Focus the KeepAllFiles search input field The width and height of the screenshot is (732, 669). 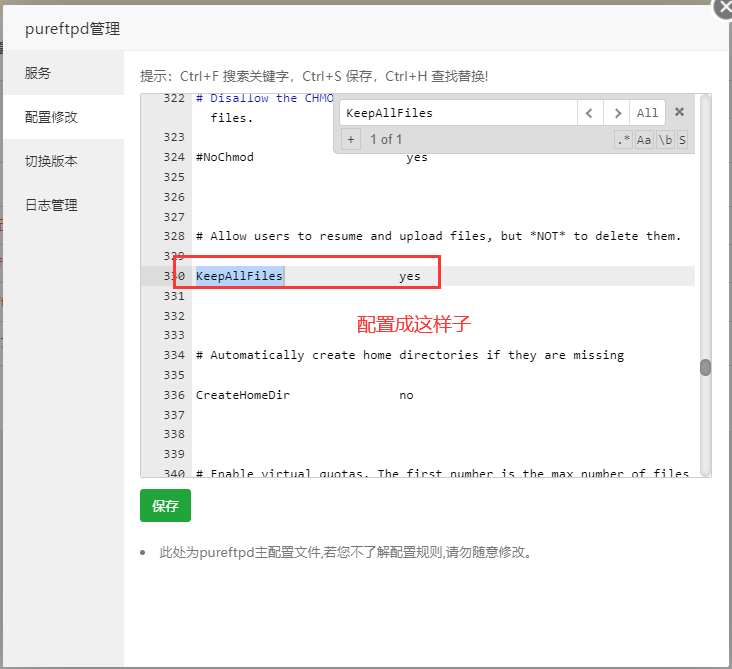[458, 113]
